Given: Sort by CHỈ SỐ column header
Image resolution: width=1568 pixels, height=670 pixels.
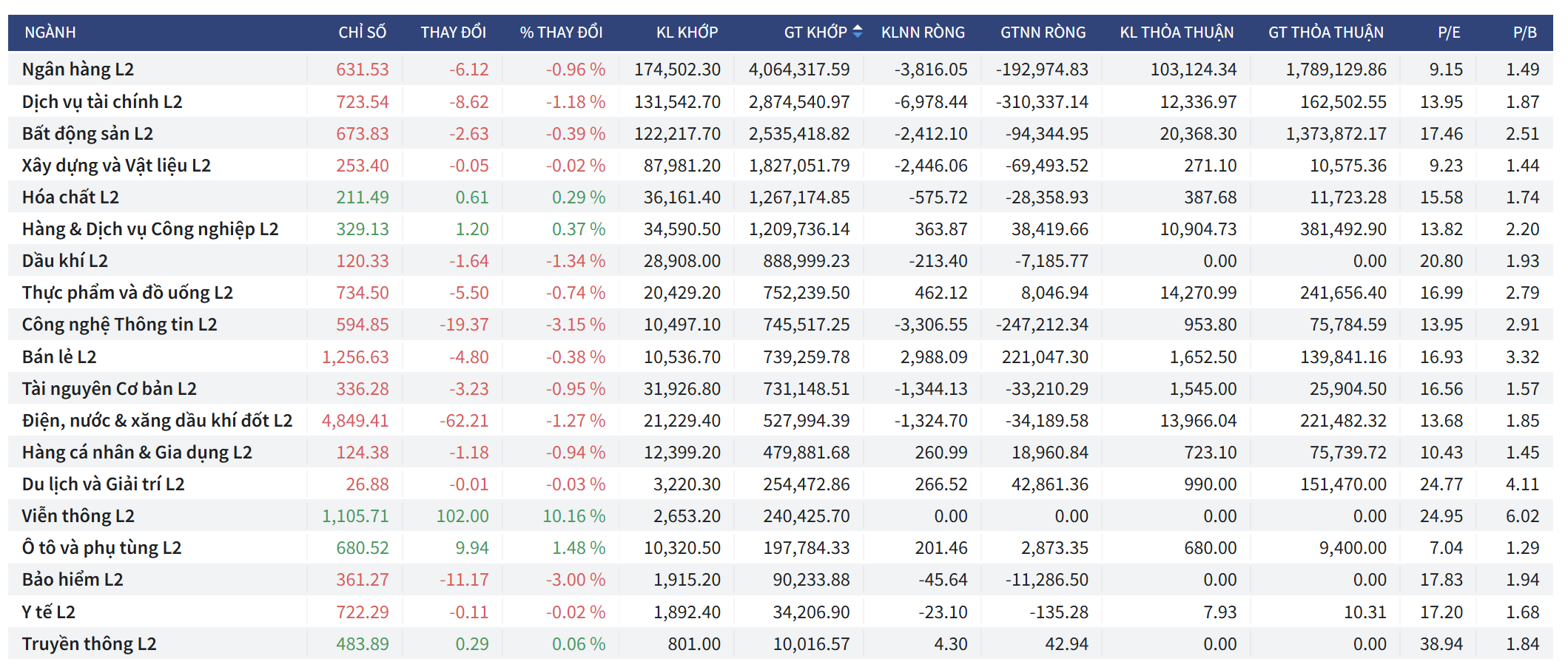Looking at the screenshot, I should pos(362,33).
